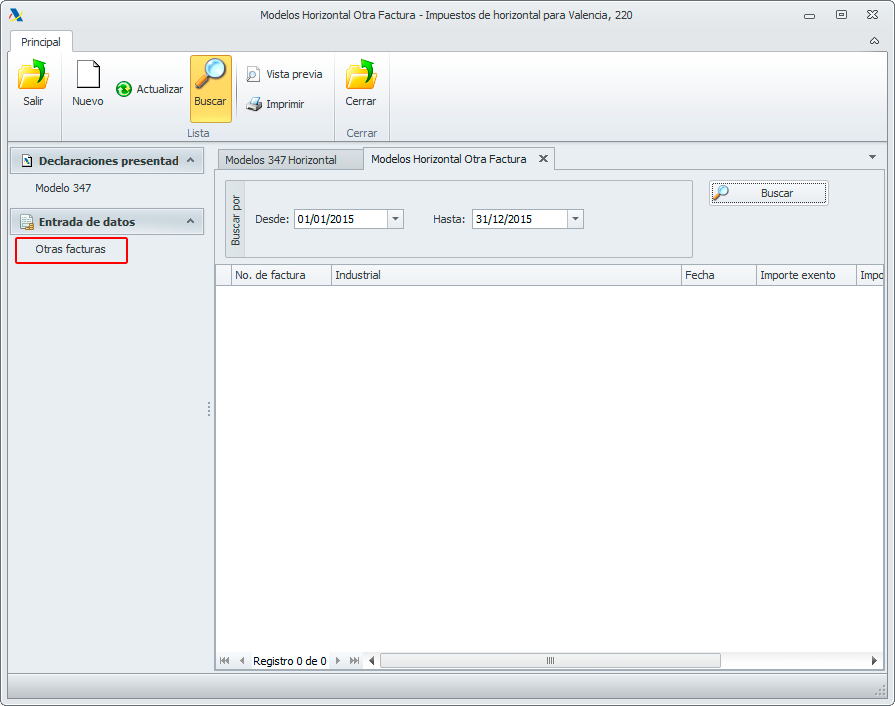
Task: Minimize the application window
Action: click(x=809, y=16)
